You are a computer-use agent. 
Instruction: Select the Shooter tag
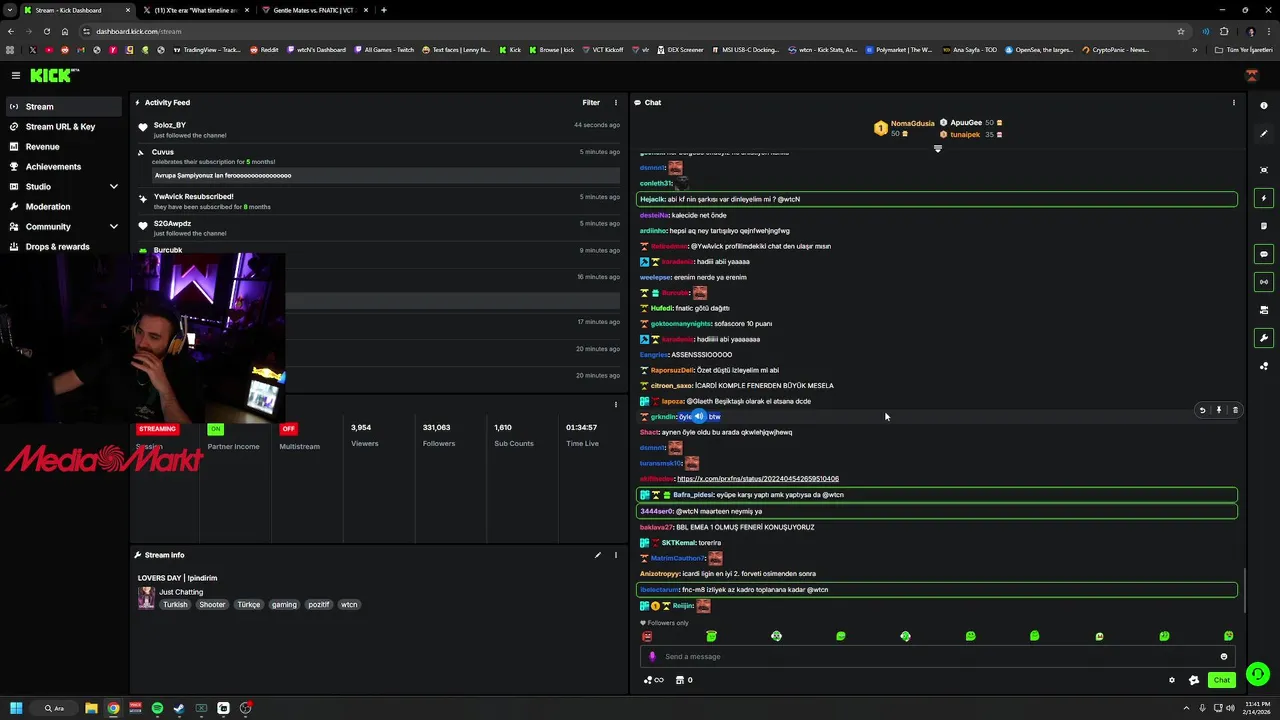[212, 605]
